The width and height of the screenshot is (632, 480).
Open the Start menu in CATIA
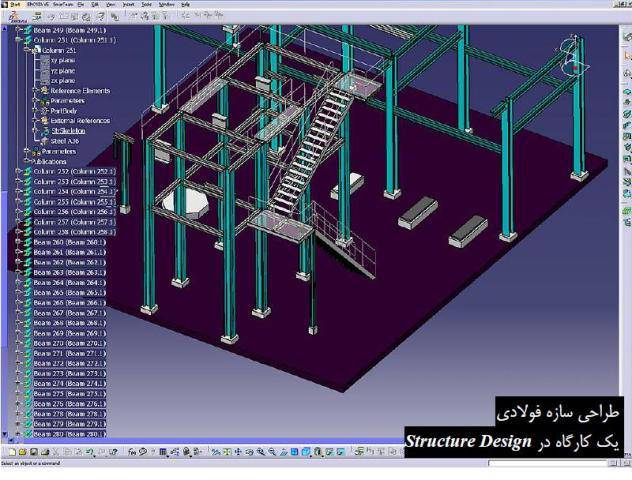click(x=15, y=4)
